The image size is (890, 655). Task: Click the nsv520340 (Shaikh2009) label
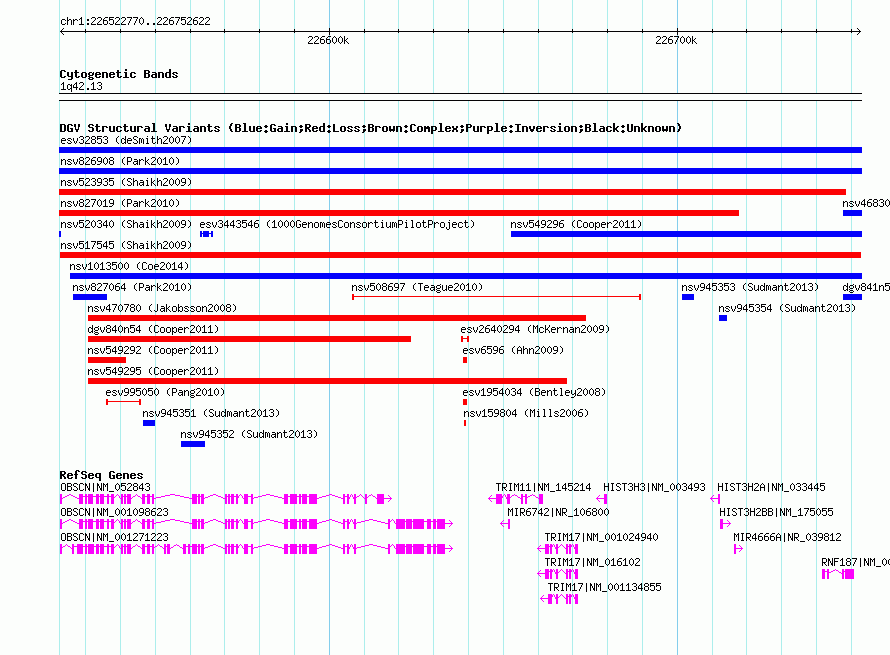pos(126,224)
